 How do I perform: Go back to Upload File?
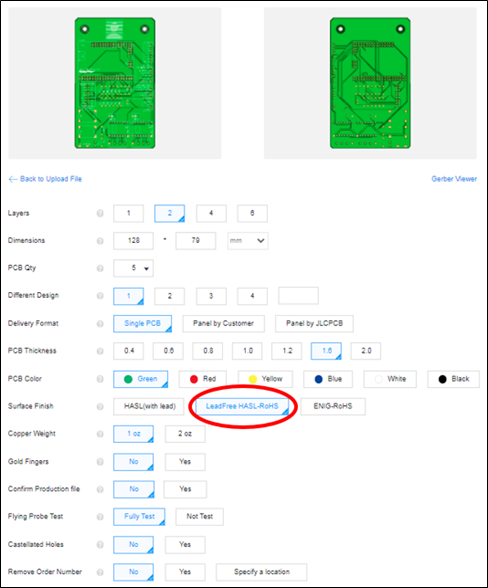click(45, 179)
